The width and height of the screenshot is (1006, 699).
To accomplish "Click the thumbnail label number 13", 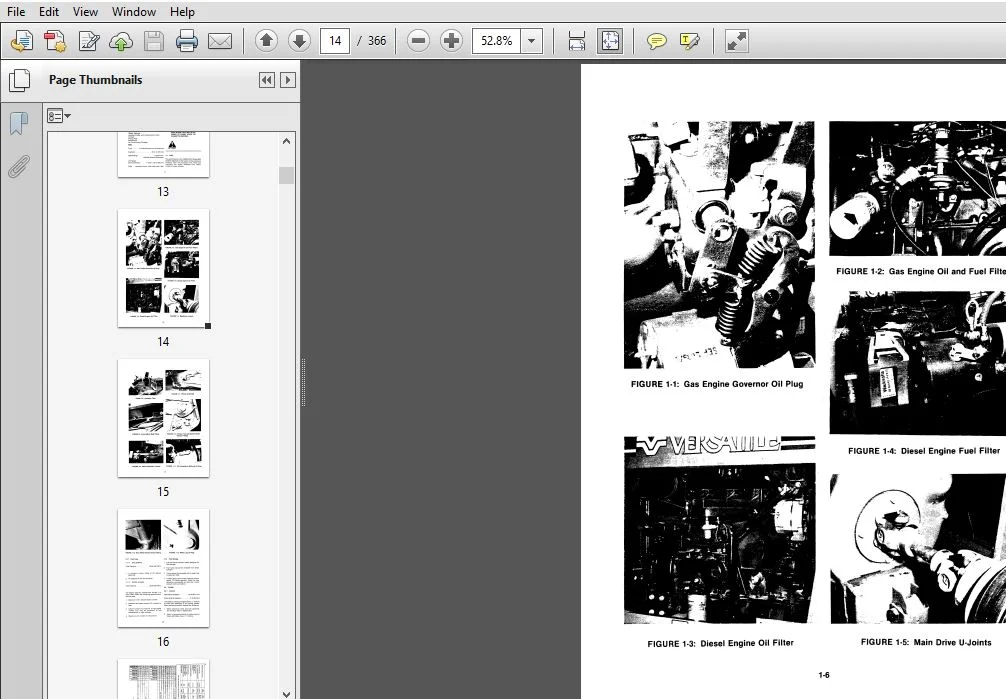I will (x=163, y=192).
